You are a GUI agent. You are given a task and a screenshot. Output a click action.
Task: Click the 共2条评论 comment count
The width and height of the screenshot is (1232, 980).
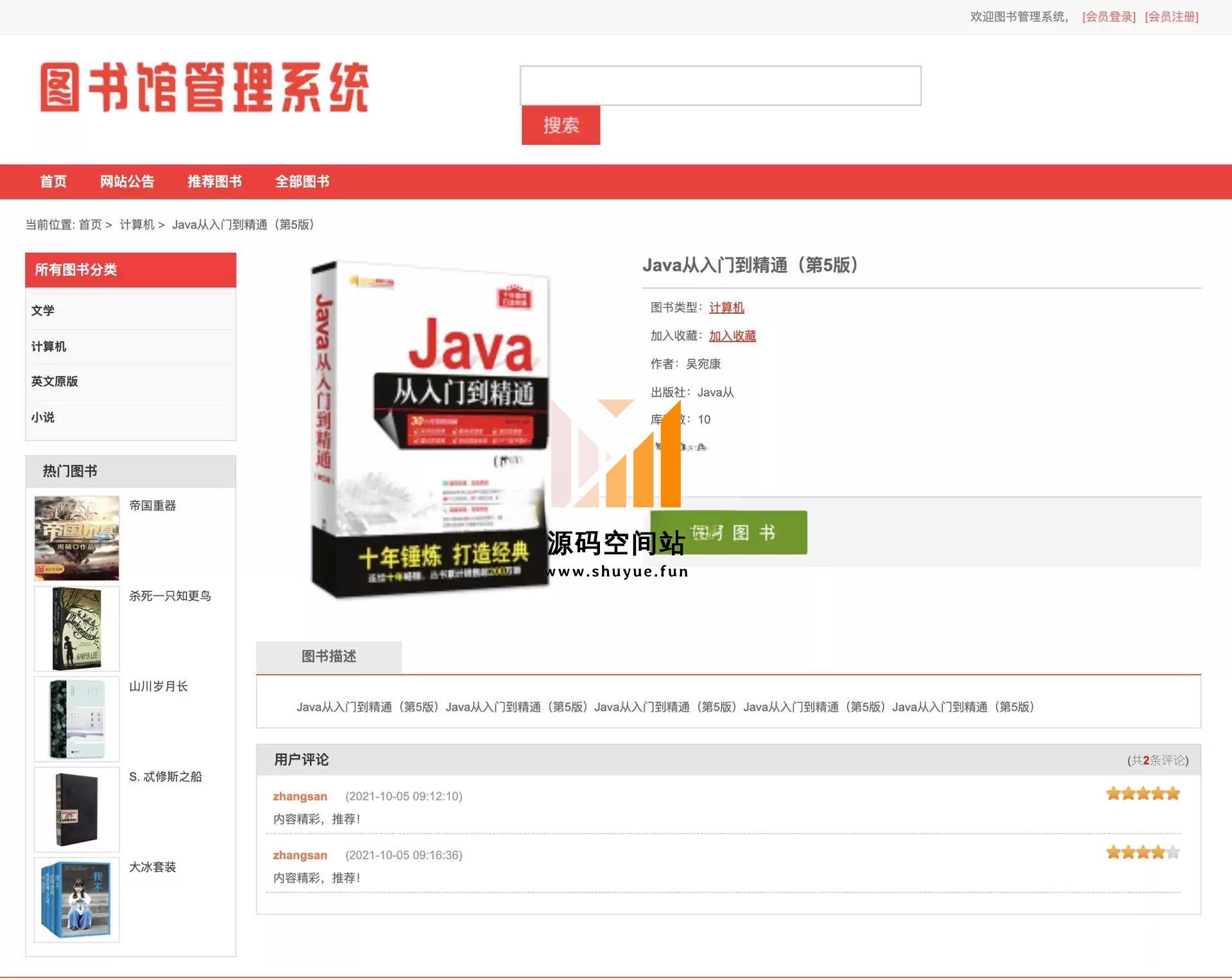pos(1158,761)
